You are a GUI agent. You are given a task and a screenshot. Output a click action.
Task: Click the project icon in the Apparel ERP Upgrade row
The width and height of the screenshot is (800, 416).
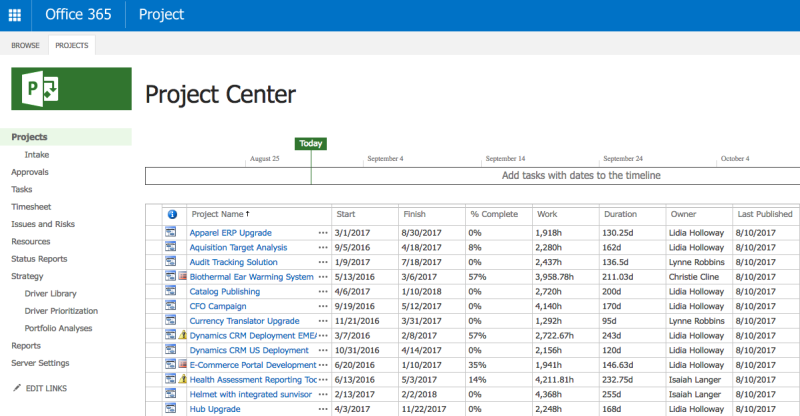(x=171, y=233)
